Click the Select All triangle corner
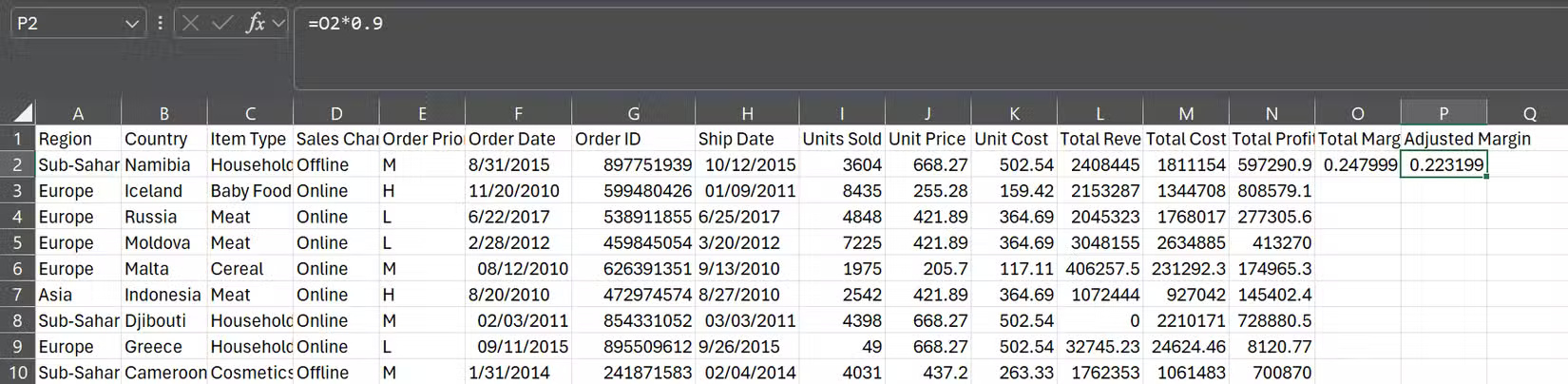Image resolution: width=1568 pixels, height=384 pixels. click(x=23, y=113)
